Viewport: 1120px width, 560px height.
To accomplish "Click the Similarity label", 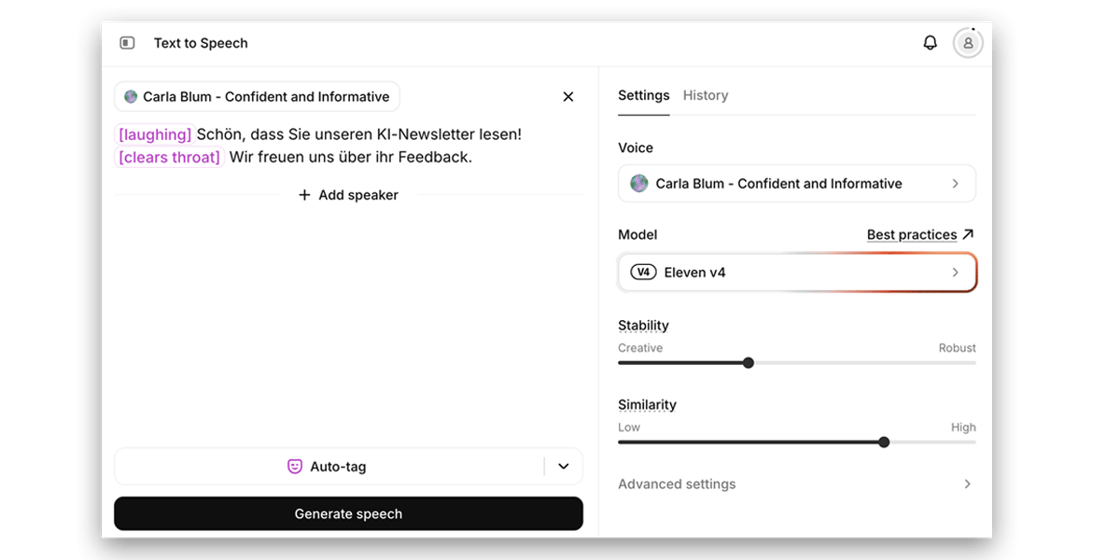I will (x=647, y=404).
